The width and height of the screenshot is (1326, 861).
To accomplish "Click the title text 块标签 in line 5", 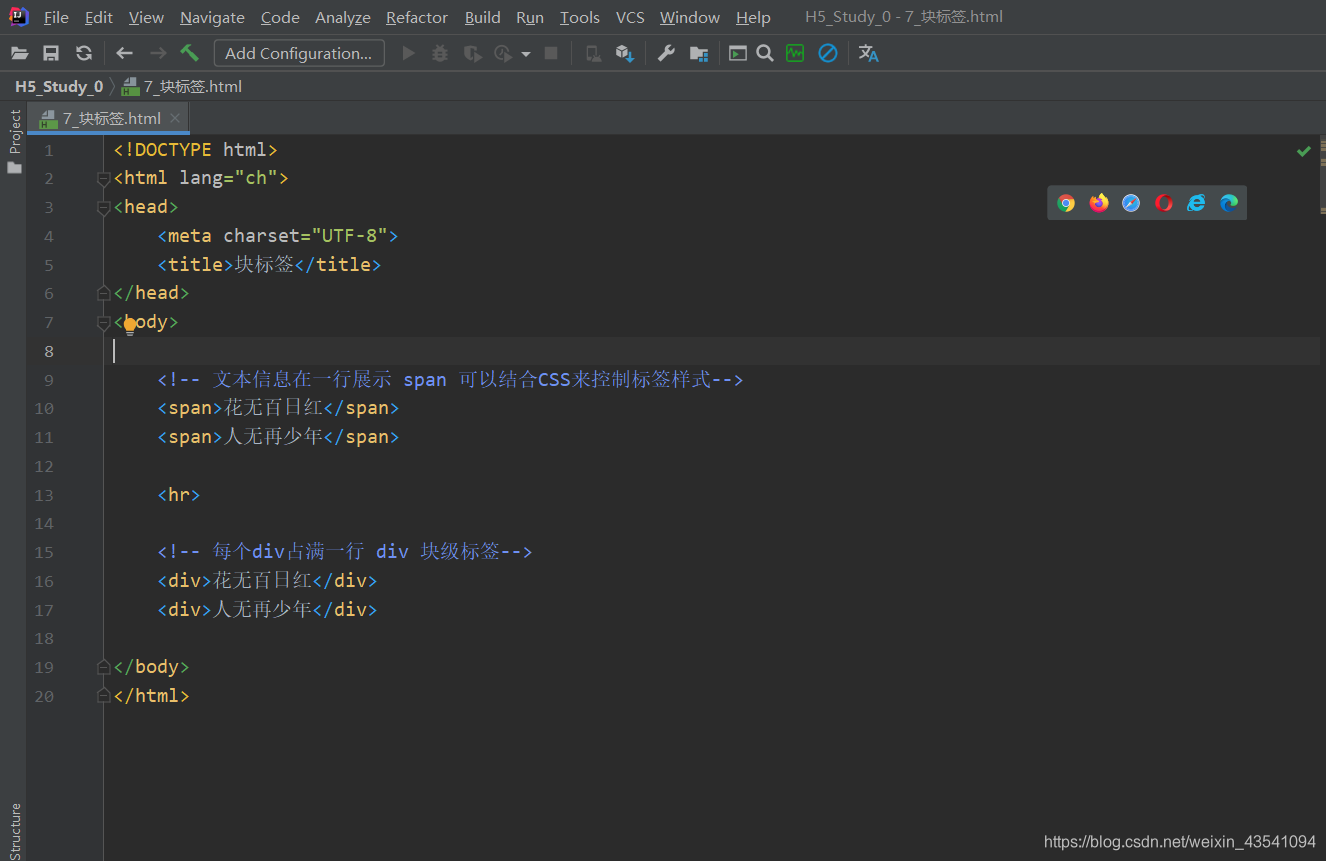I will (264, 265).
